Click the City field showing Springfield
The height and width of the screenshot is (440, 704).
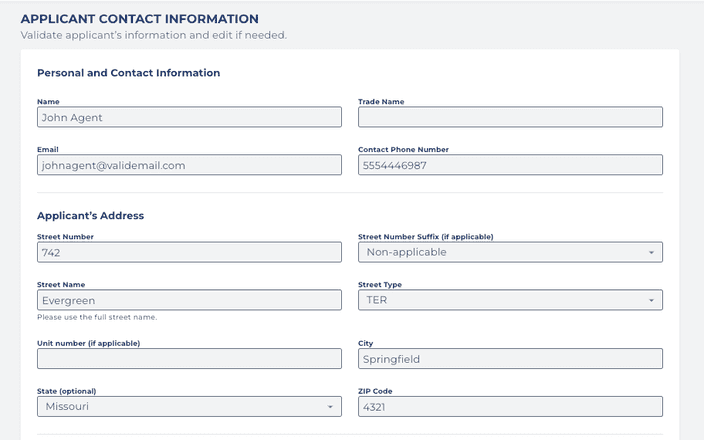[x=510, y=359]
